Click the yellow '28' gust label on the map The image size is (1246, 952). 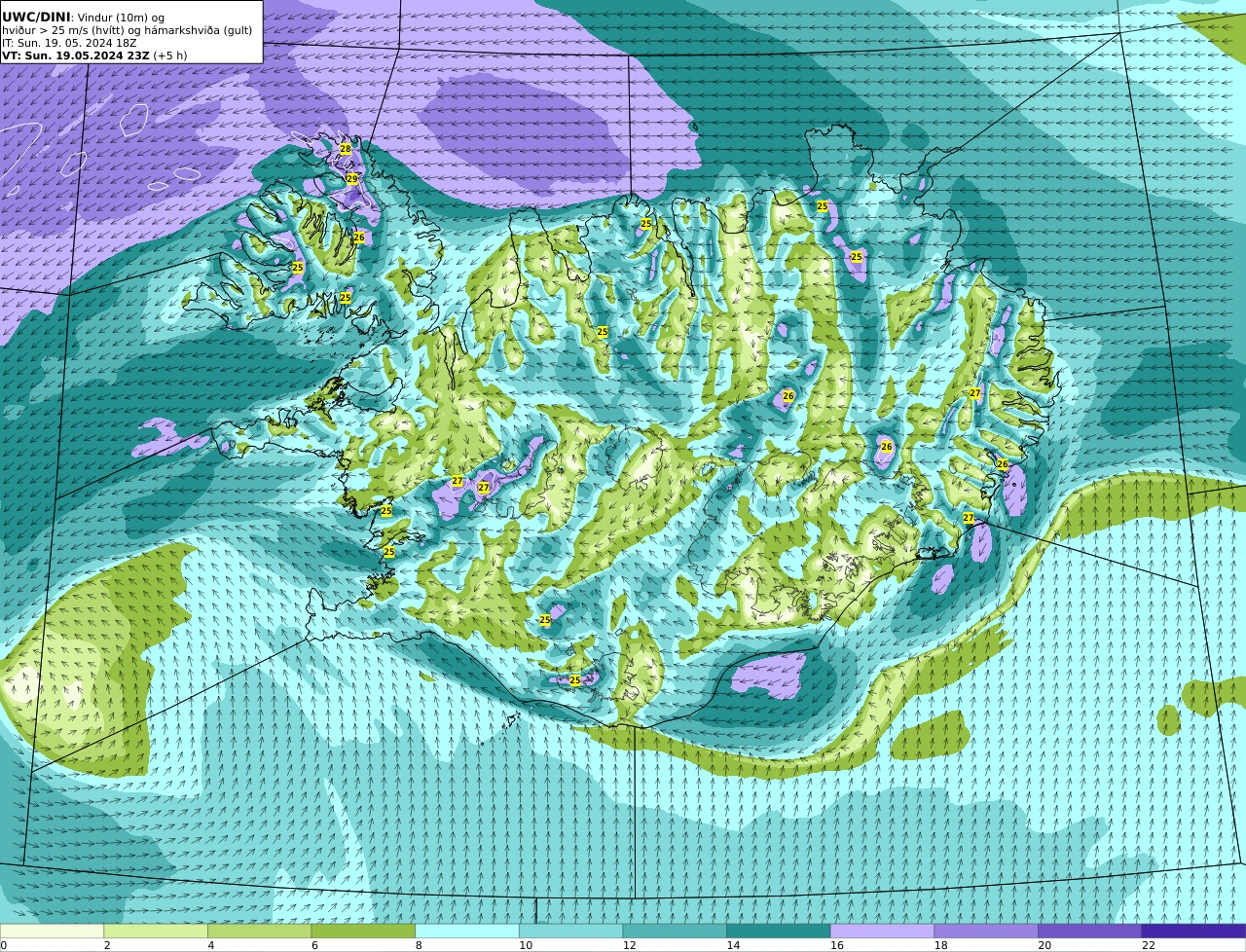point(345,149)
